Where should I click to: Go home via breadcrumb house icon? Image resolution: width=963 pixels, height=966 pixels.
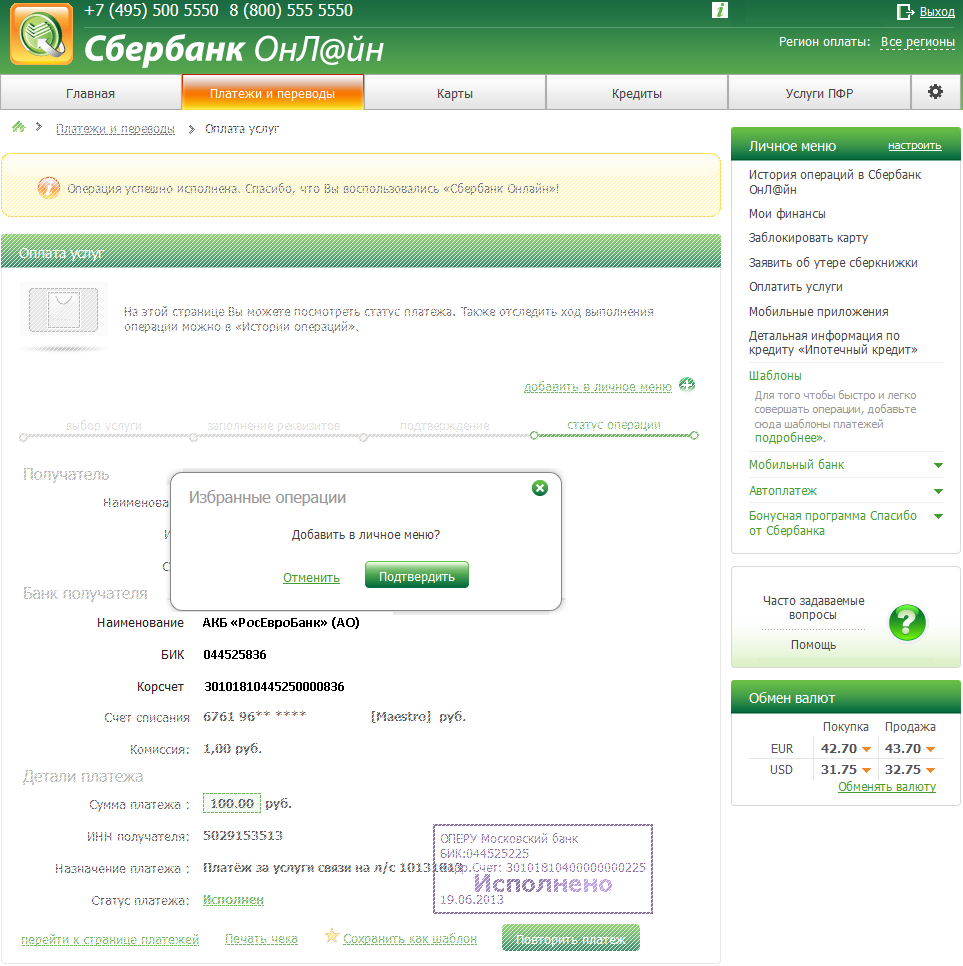(x=19, y=127)
